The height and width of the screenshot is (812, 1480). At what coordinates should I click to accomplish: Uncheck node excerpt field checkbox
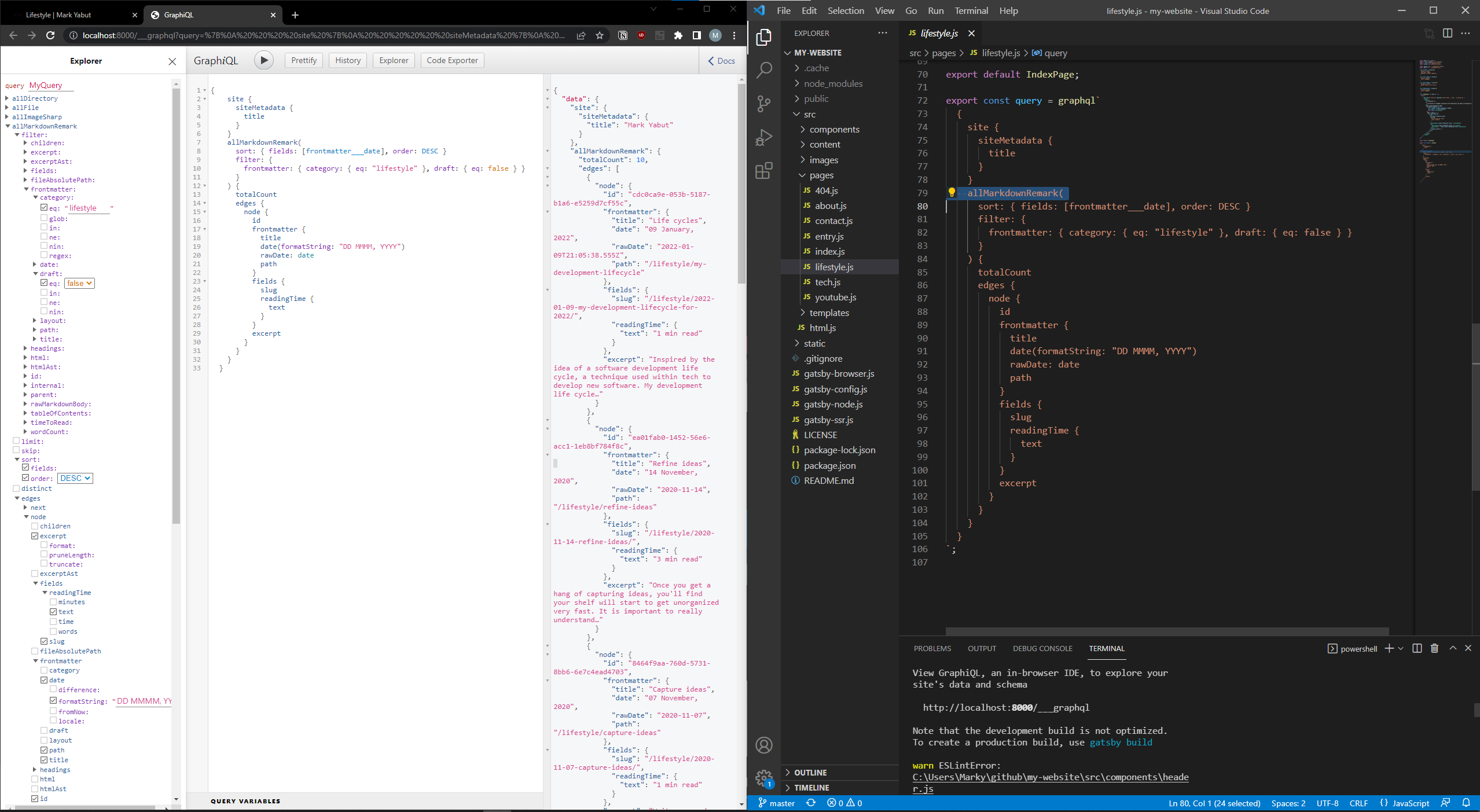point(35,536)
